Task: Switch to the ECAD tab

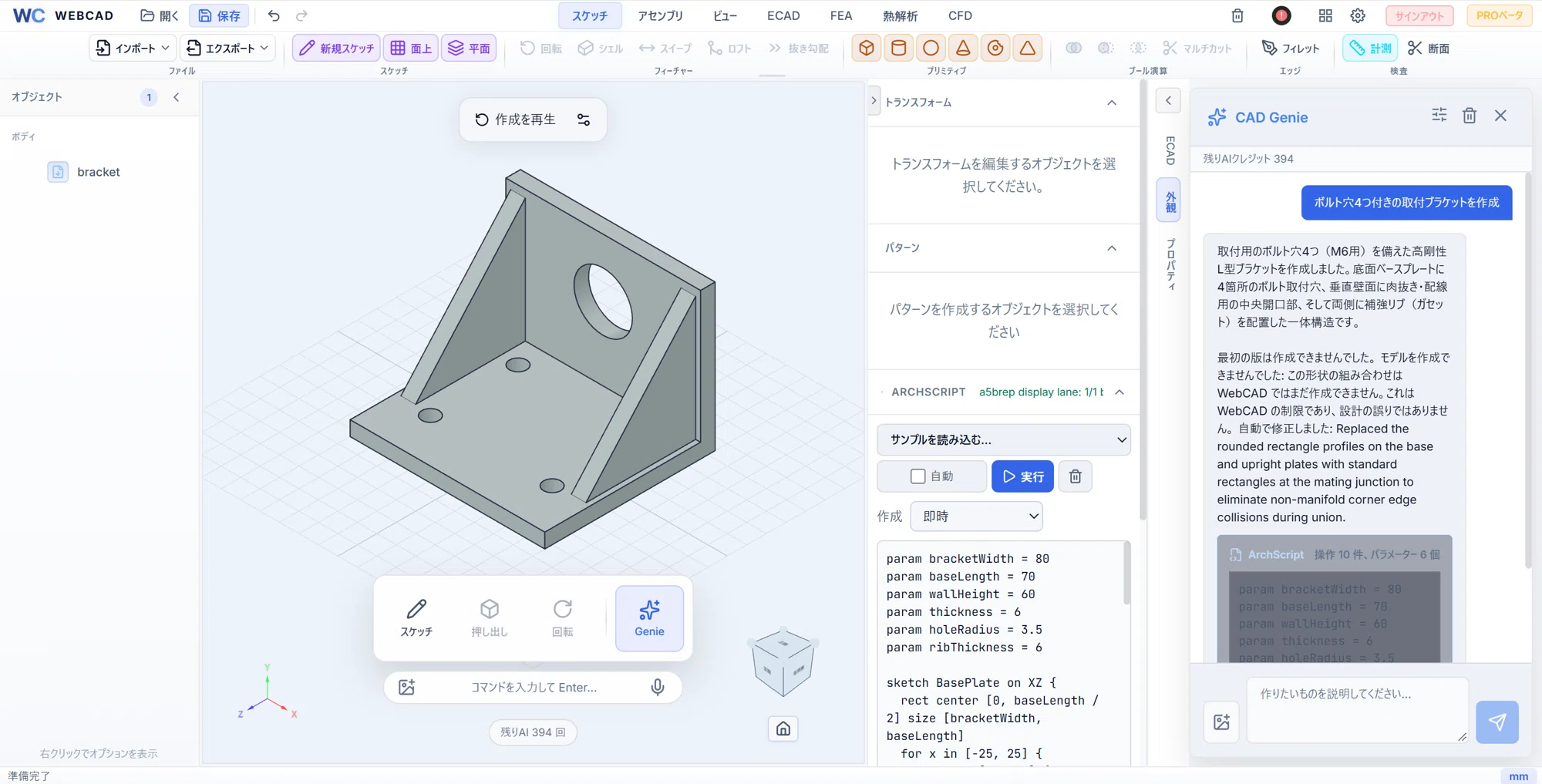Action: click(x=783, y=15)
